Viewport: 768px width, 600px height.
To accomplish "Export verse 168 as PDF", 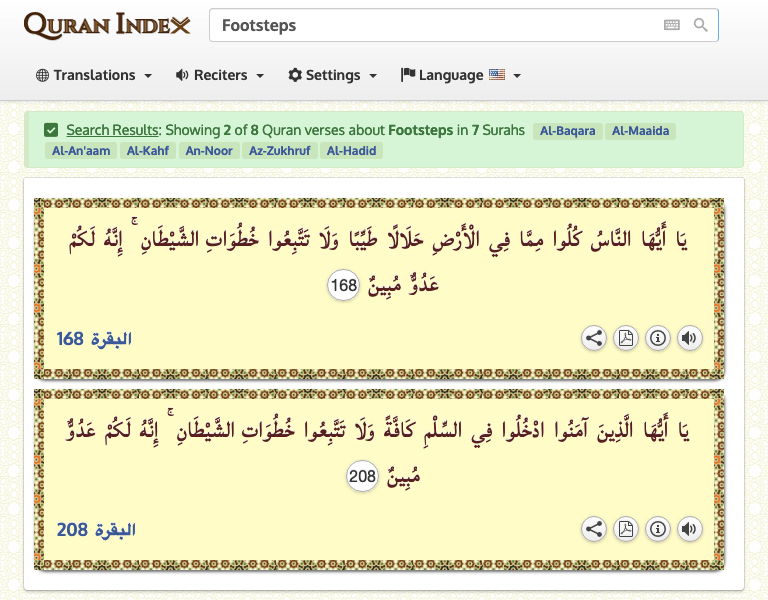I will pyautogui.click(x=625, y=338).
